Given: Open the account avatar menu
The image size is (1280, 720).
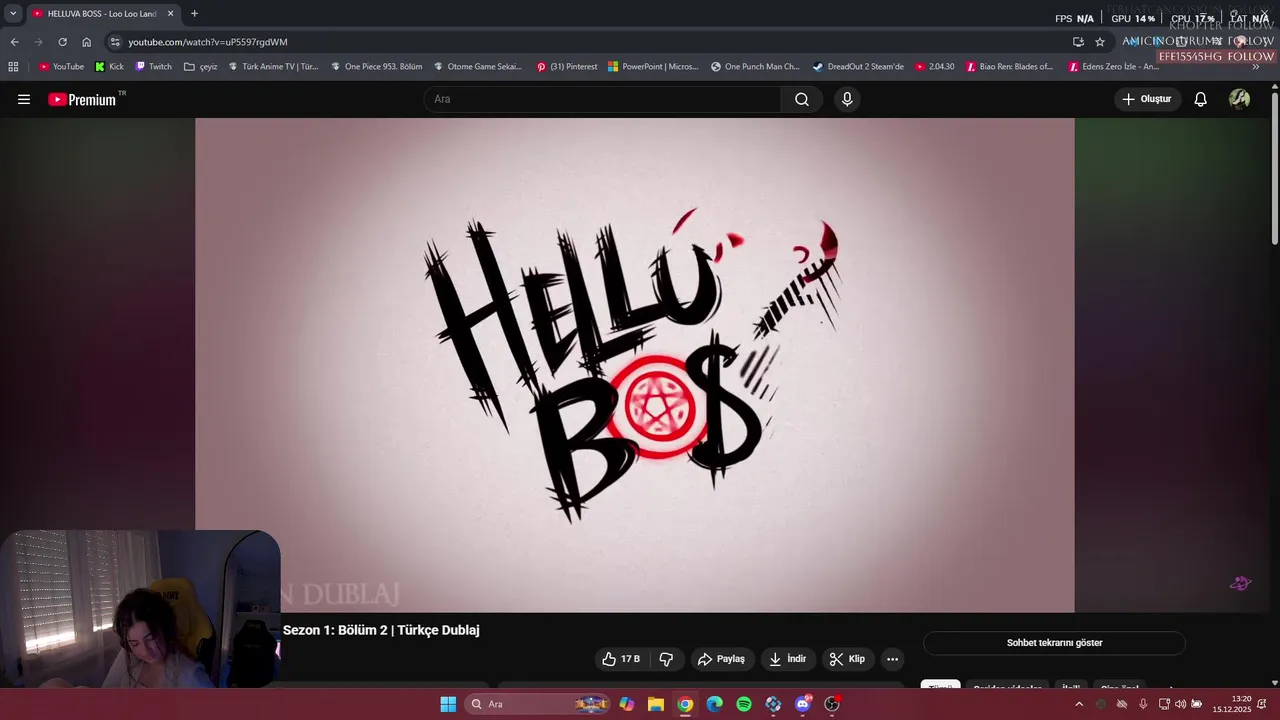Looking at the screenshot, I should coord(1239,99).
